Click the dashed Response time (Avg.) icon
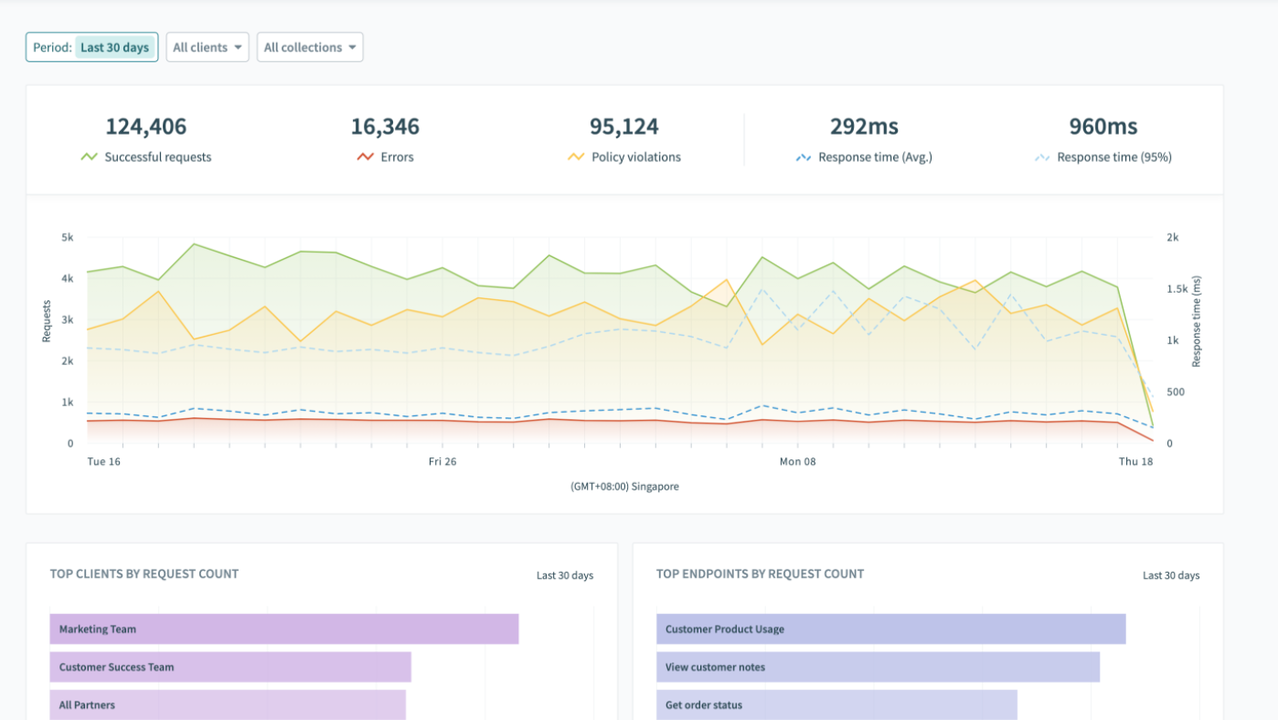 [803, 157]
